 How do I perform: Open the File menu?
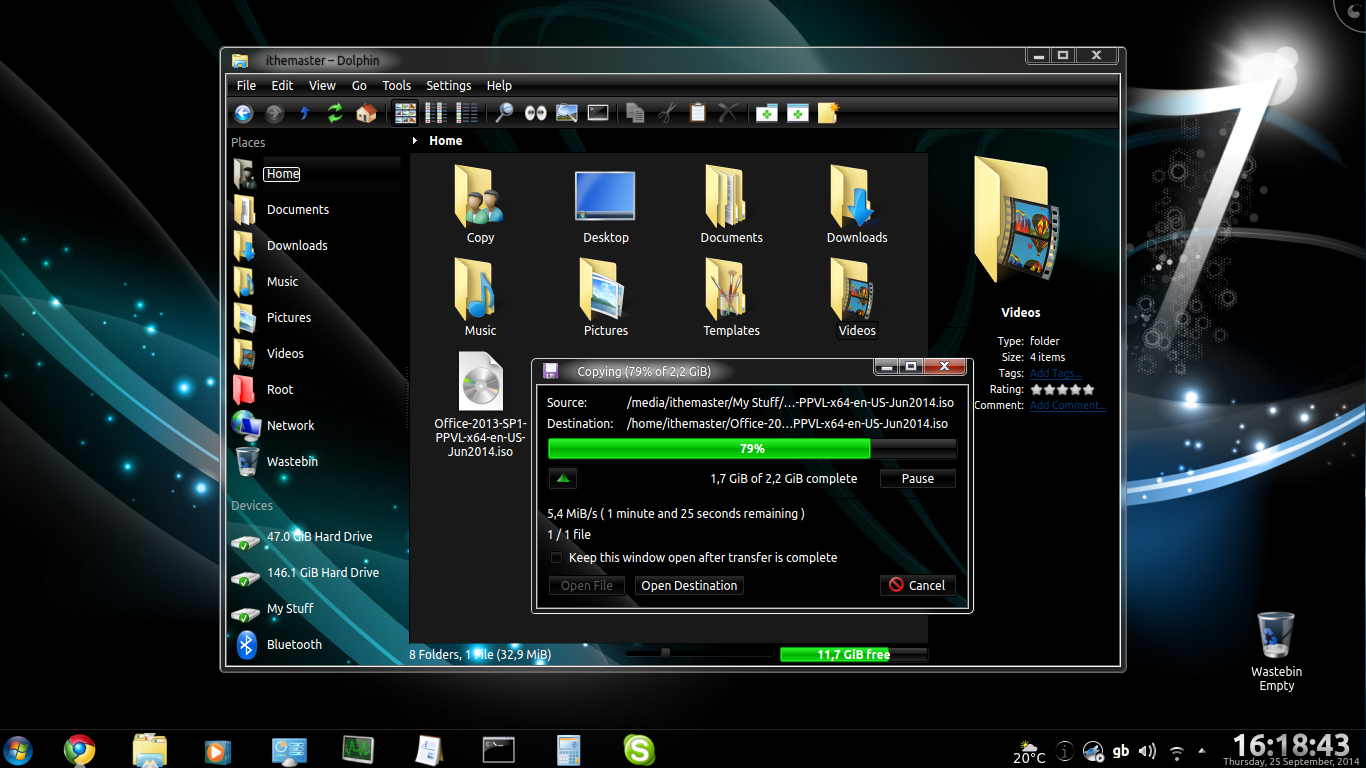point(246,85)
